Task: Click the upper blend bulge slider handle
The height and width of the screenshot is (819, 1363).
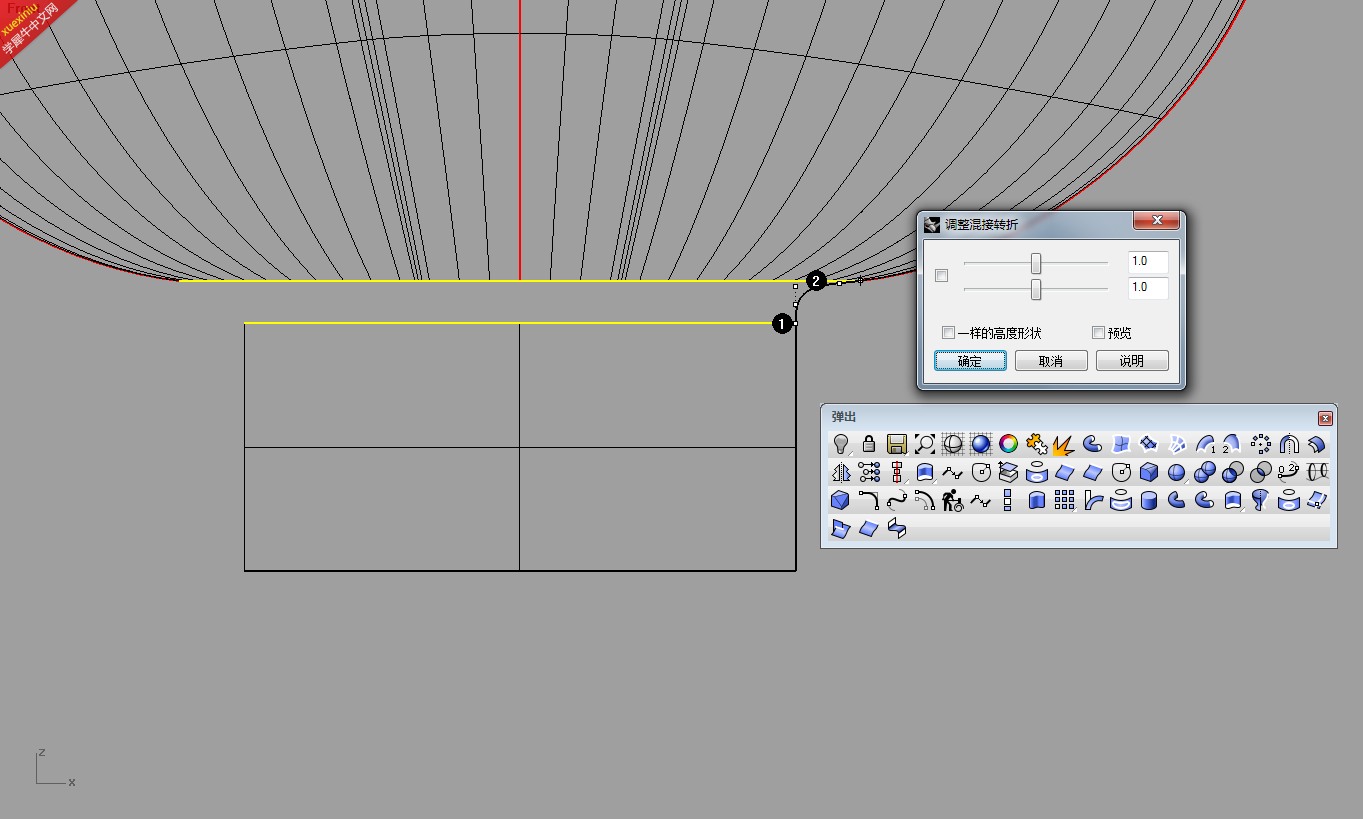Action: pyautogui.click(x=1036, y=263)
